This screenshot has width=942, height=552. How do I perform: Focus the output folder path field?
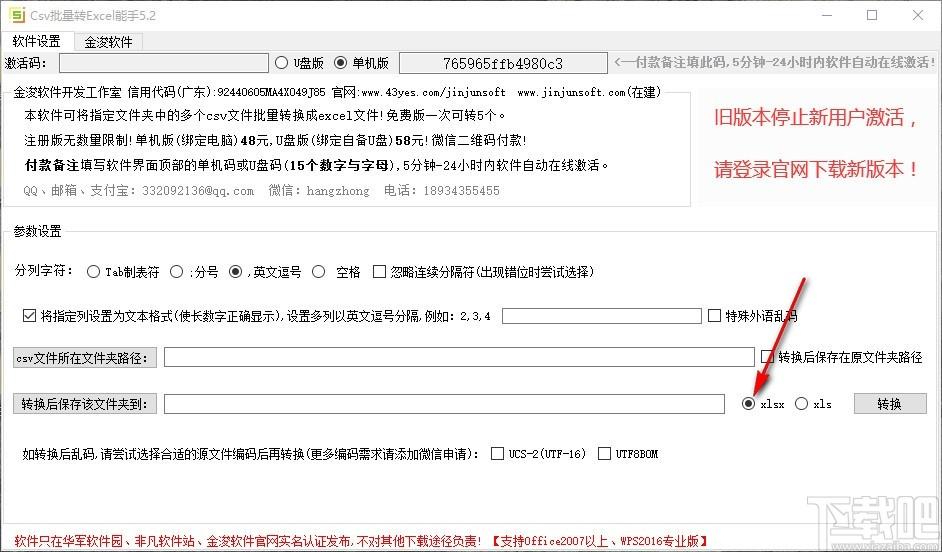click(x=444, y=404)
